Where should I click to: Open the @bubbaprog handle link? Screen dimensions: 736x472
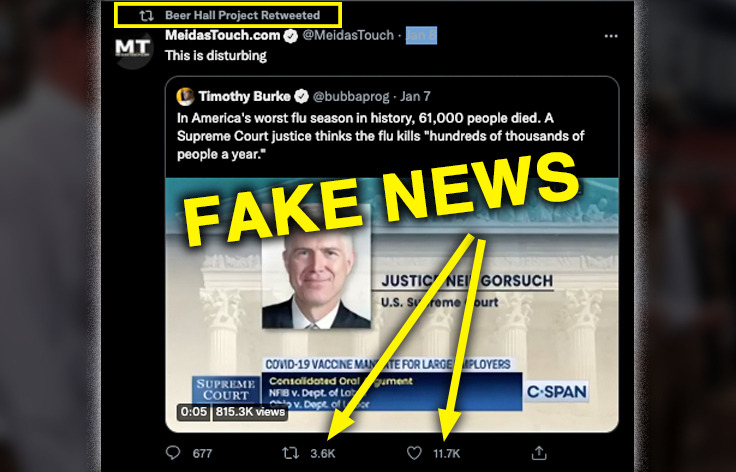(351, 97)
